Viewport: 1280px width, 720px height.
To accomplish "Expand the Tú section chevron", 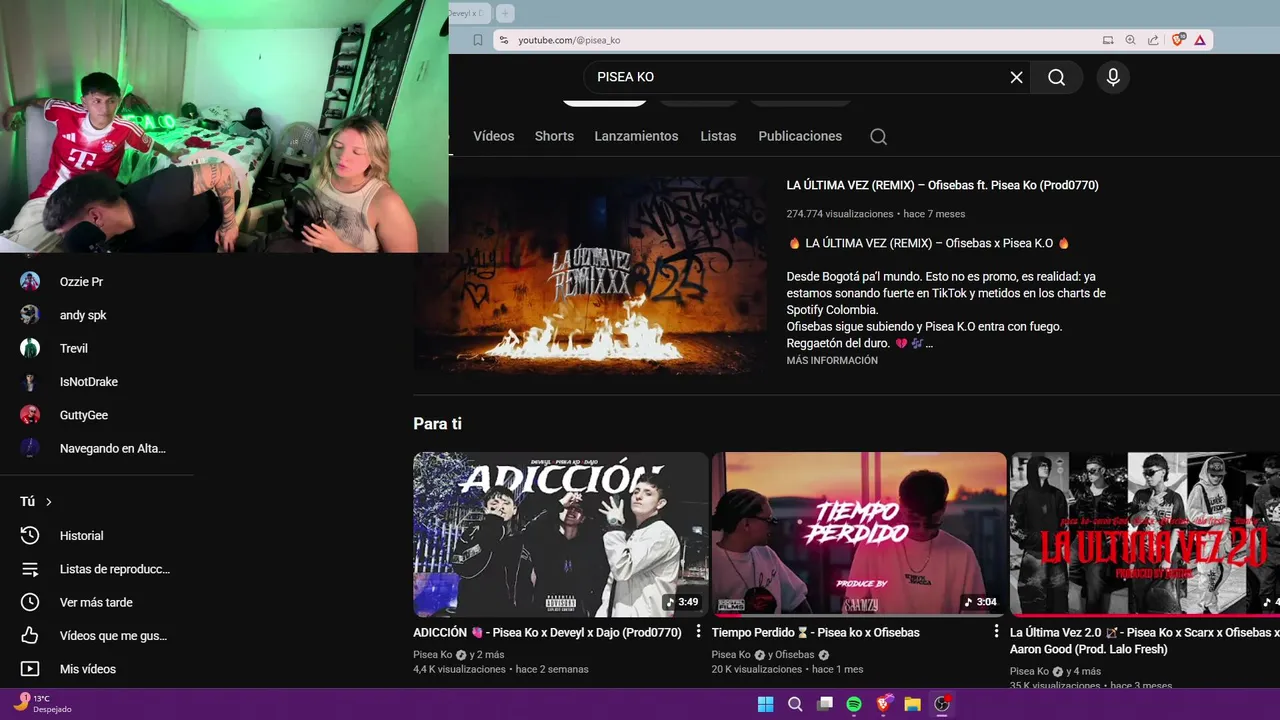I will click(x=48, y=502).
